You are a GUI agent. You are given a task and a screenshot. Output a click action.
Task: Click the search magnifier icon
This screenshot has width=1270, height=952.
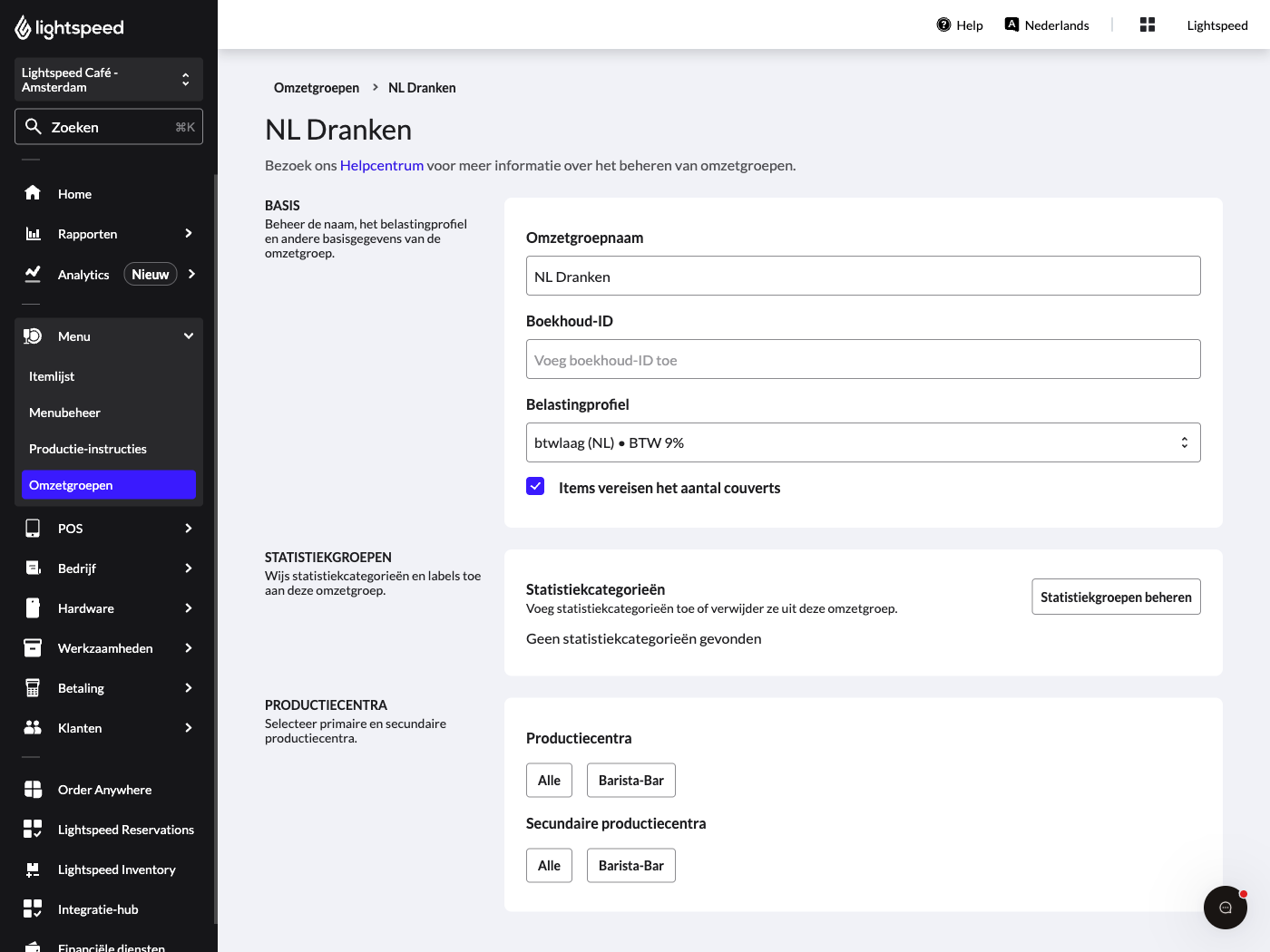coord(34,126)
